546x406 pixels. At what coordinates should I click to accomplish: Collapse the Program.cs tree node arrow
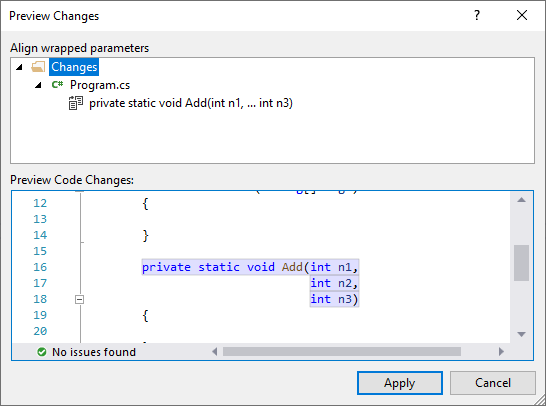(x=38, y=85)
